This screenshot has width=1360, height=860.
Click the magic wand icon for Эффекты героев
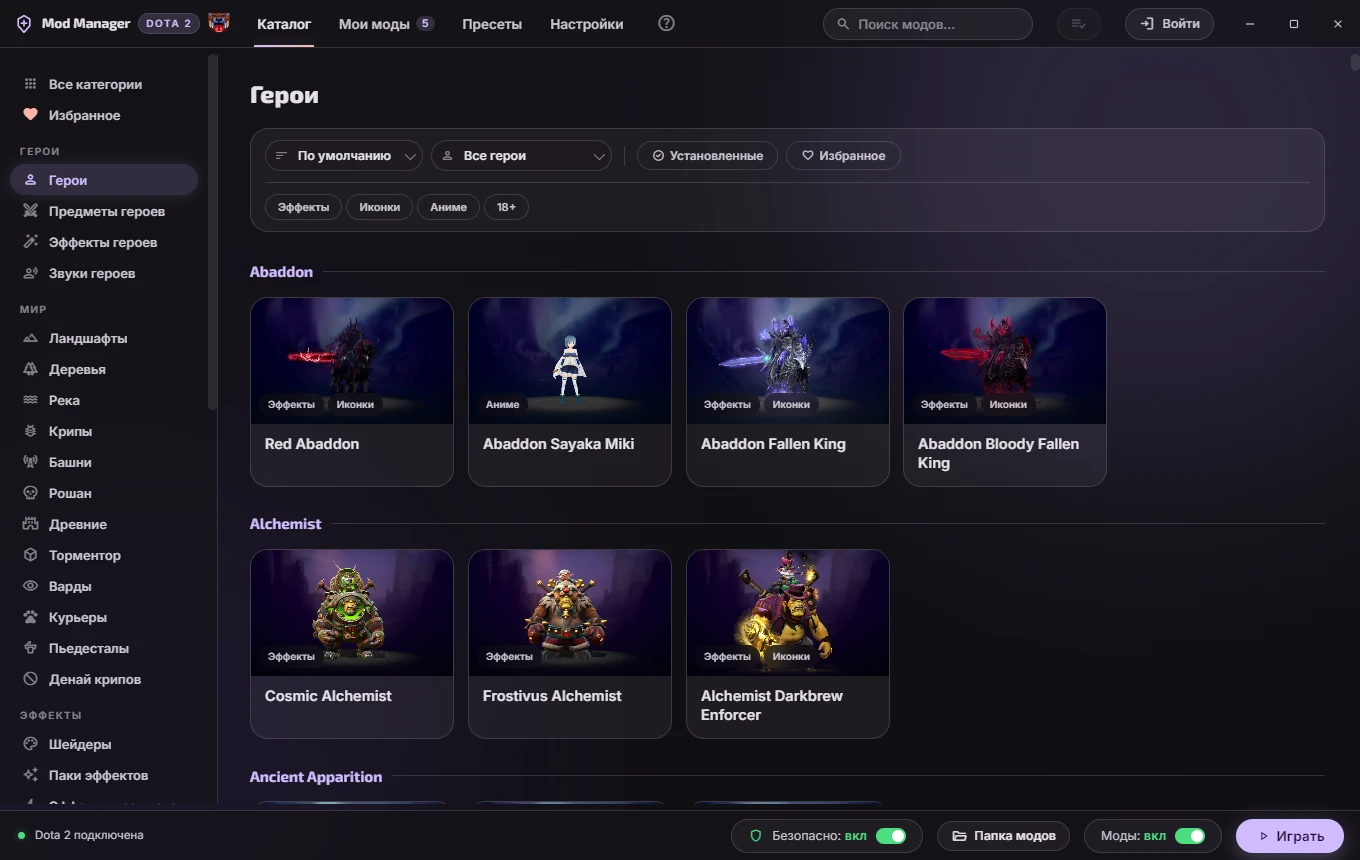(x=30, y=243)
